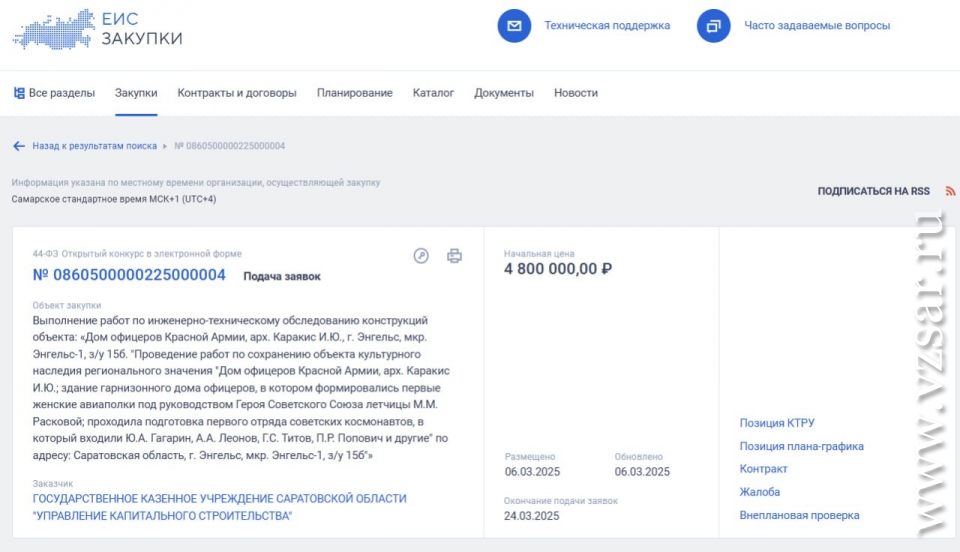The image size is (960, 552).
Task: Click the FAQ windows icon
Action: coord(713,26)
